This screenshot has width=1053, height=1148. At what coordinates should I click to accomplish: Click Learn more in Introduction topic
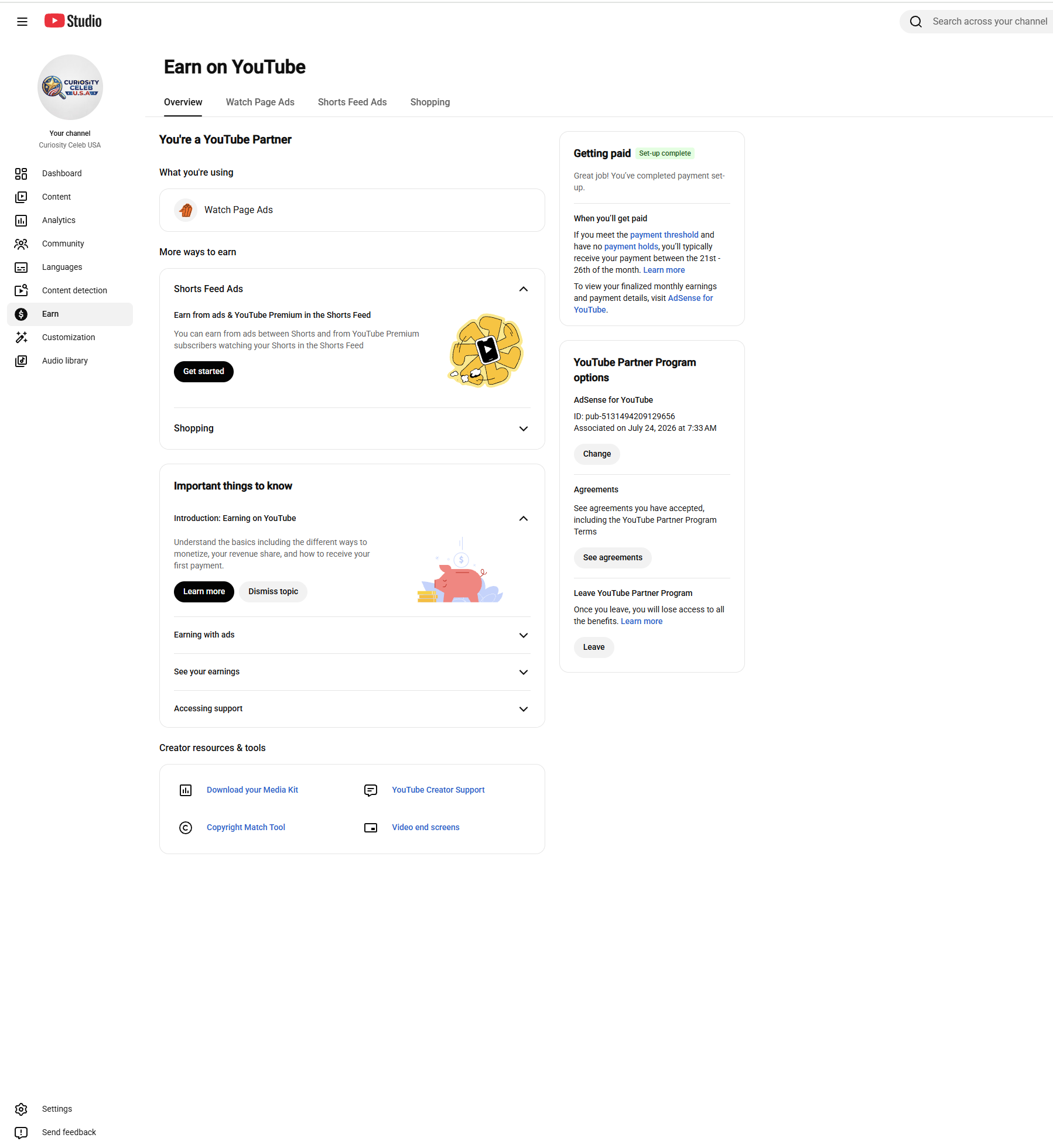[204, 591]
